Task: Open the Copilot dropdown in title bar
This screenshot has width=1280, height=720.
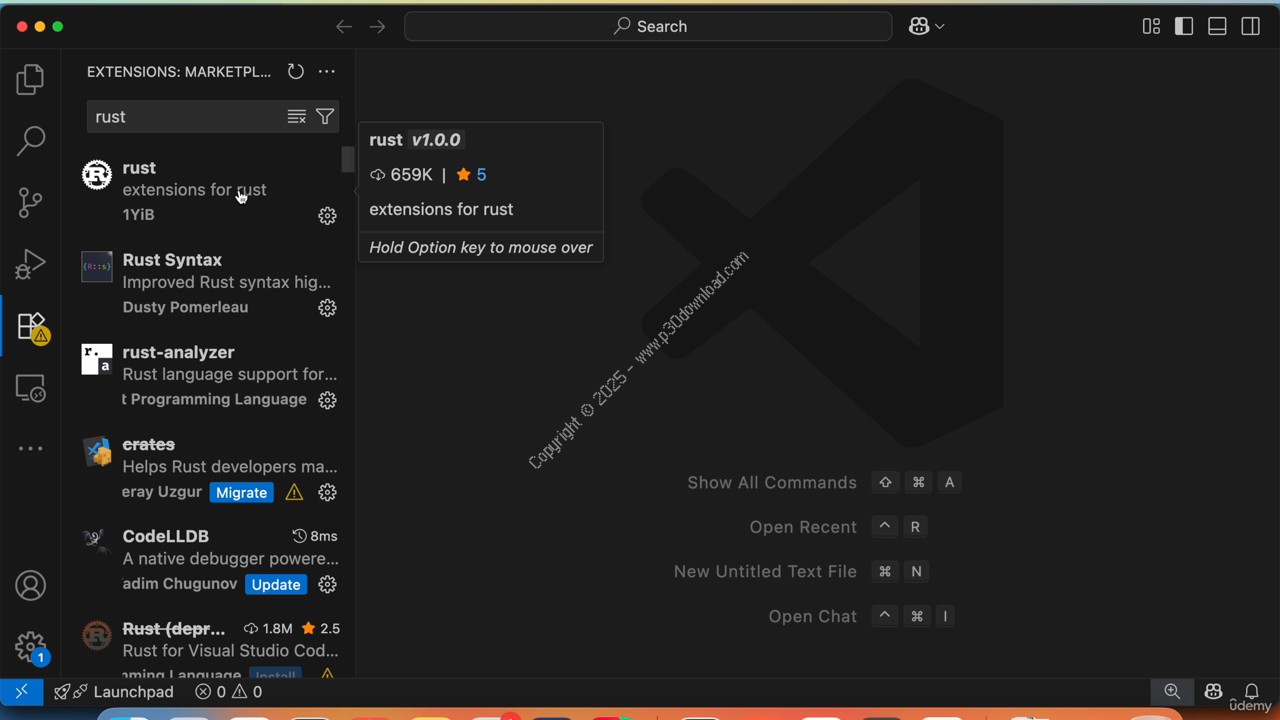Action: pos(926,27)
